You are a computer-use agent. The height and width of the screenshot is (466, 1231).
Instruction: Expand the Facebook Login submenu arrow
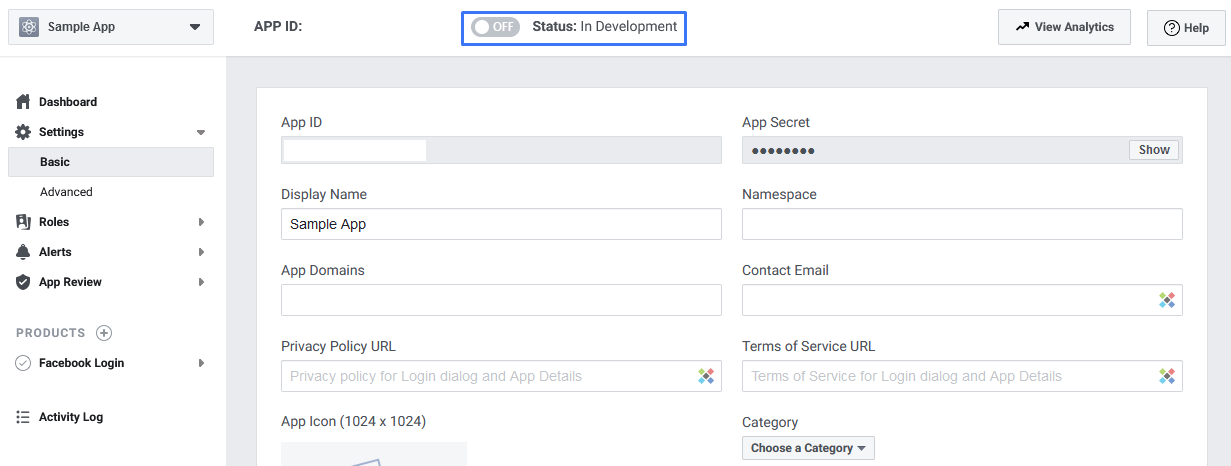pos(201,363)
